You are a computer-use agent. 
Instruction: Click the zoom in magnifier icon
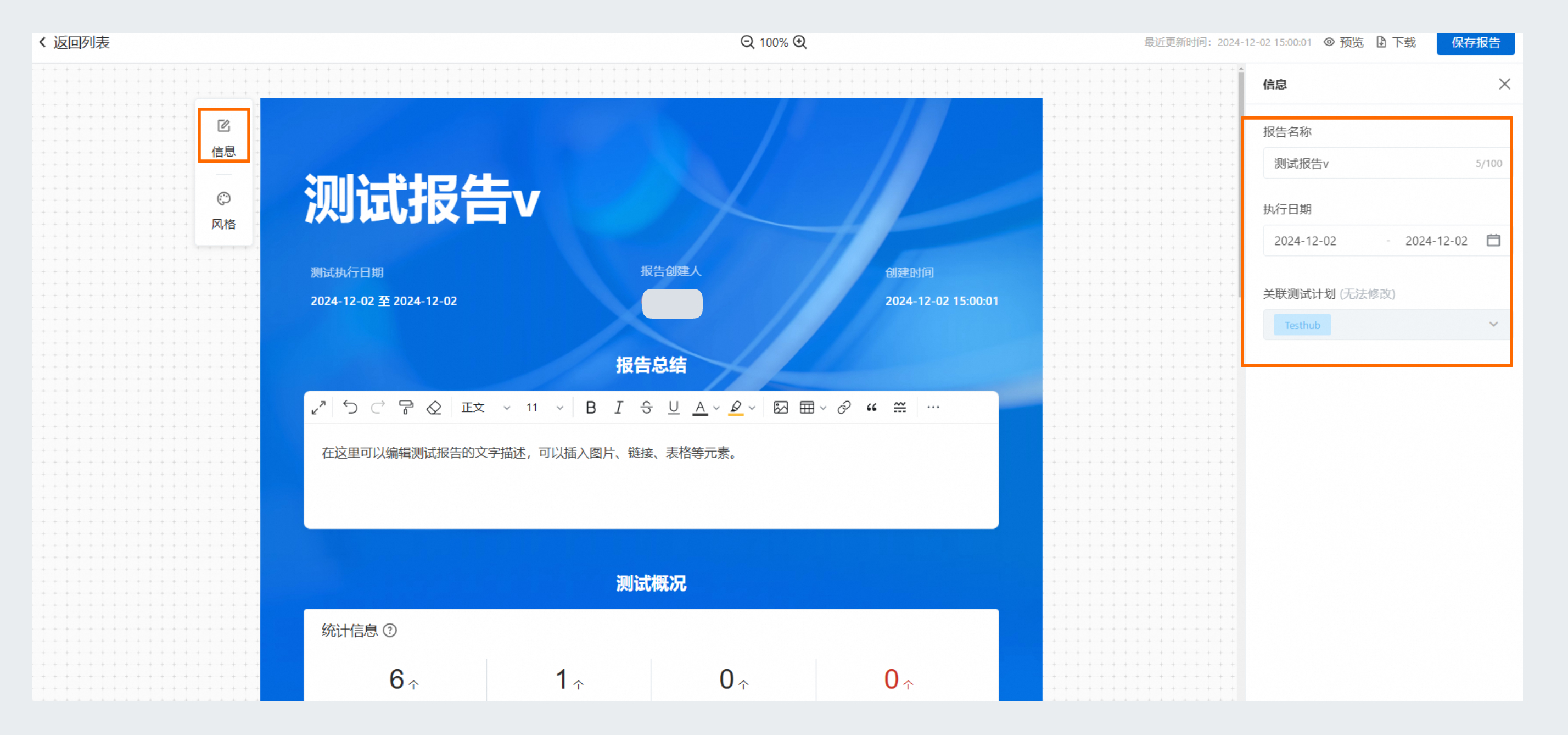point(800,42)
